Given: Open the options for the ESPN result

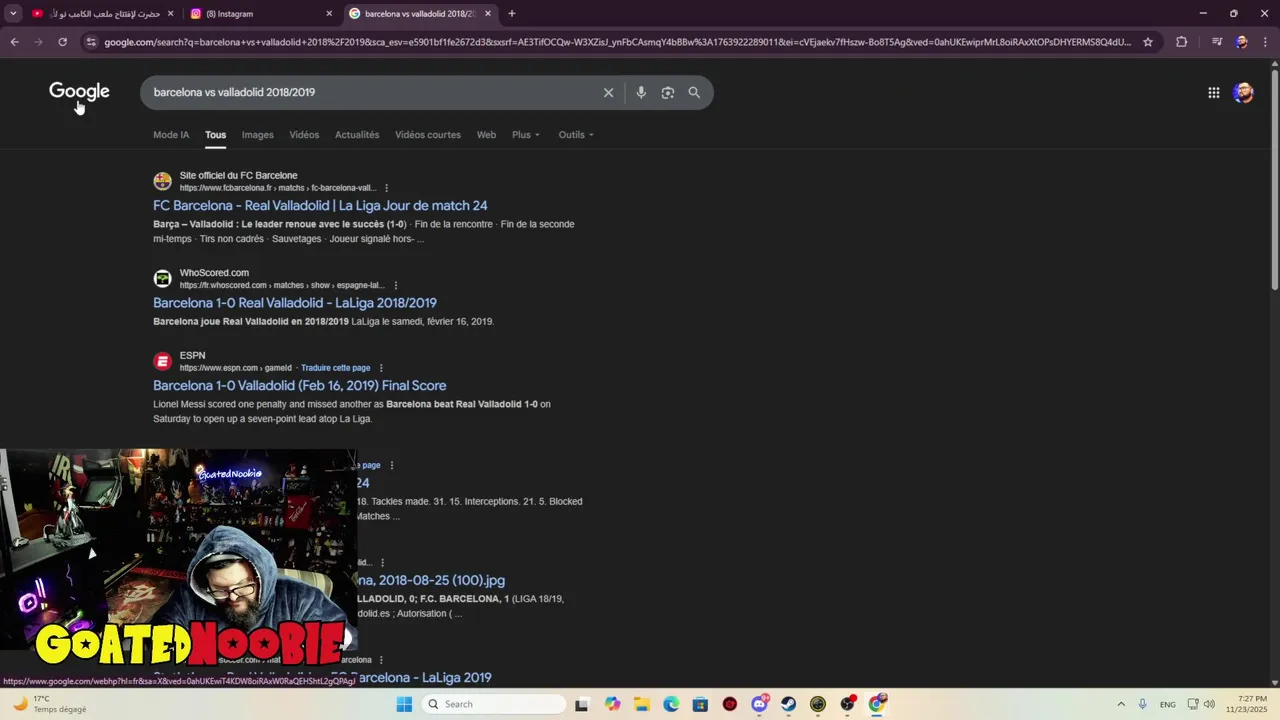Looking at the screenshot, I should click(381, 368).
